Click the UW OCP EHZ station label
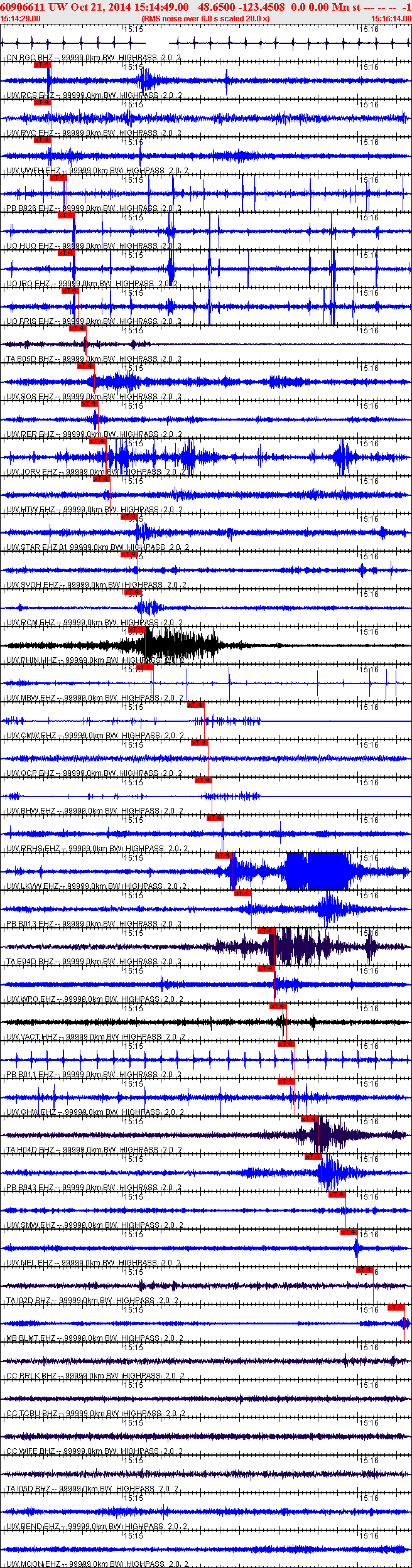Viewport: 412px width, 1568px height. click(30, 773)
